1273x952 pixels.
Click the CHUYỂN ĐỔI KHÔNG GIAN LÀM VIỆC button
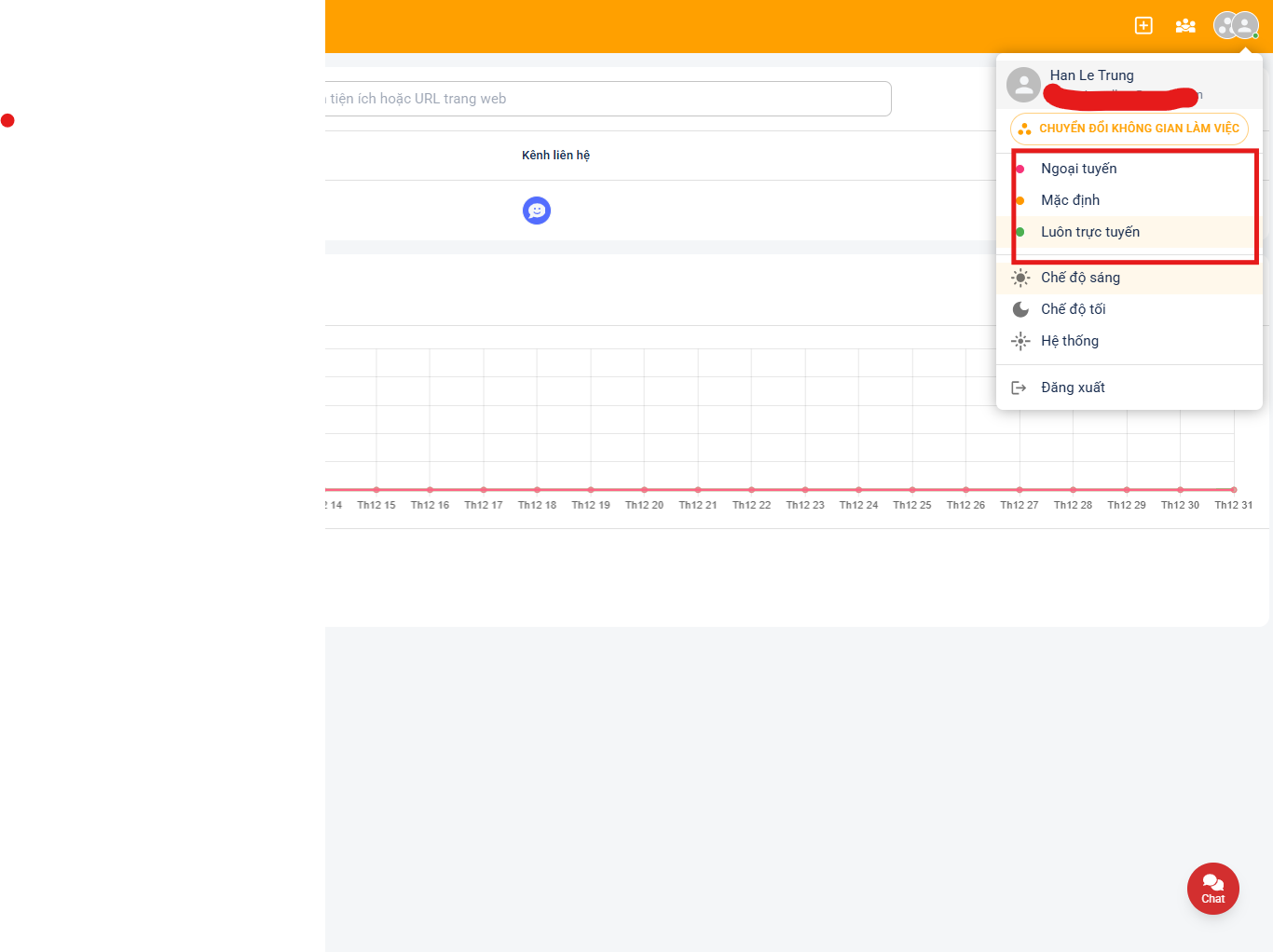coord(1129,129)
